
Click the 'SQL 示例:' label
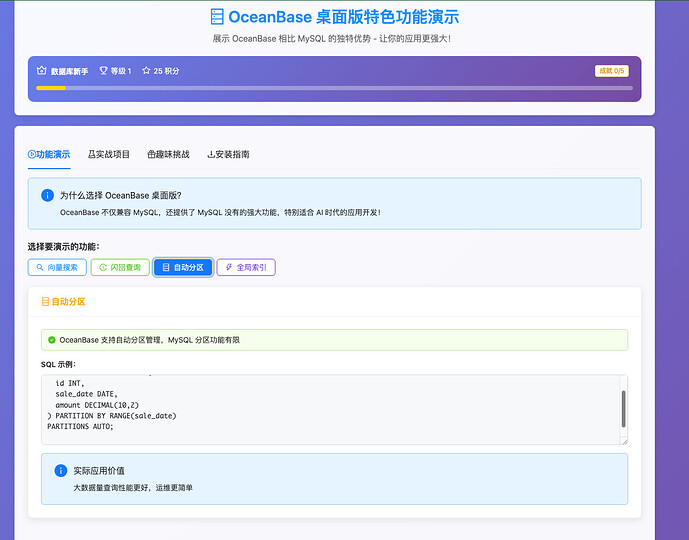(58, 364)
